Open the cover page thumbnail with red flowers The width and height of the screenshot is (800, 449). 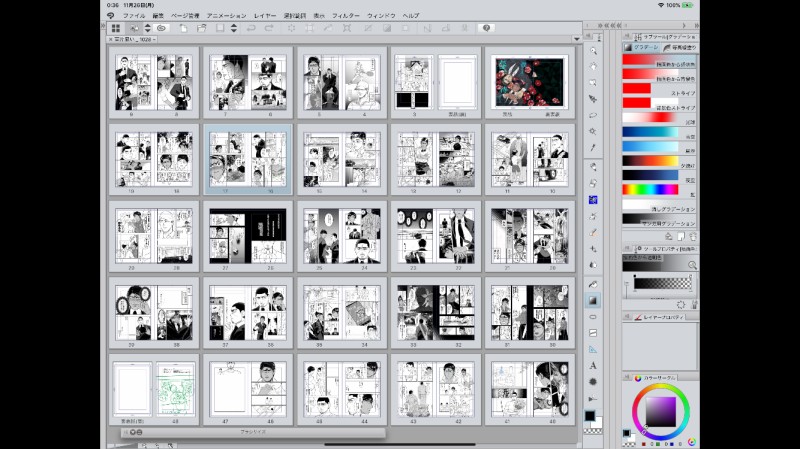coord(530,82)
